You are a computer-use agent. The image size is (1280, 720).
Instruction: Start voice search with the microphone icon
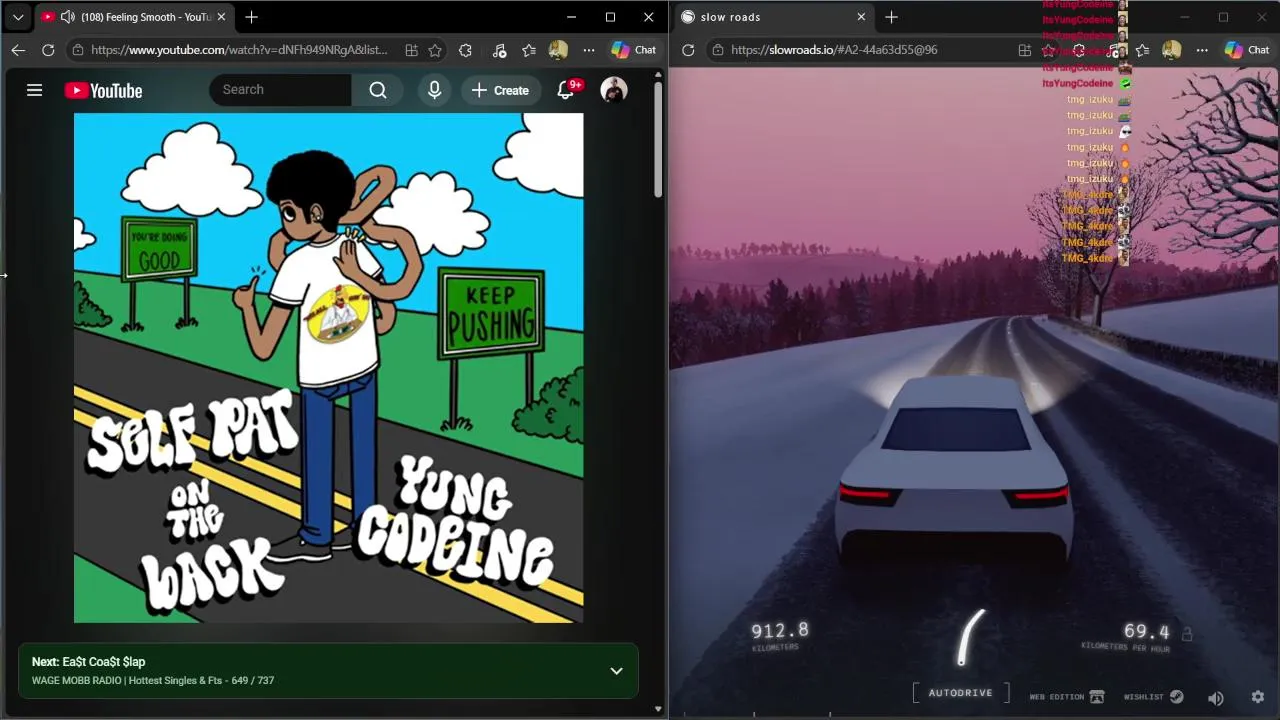(x=434, y=90)
